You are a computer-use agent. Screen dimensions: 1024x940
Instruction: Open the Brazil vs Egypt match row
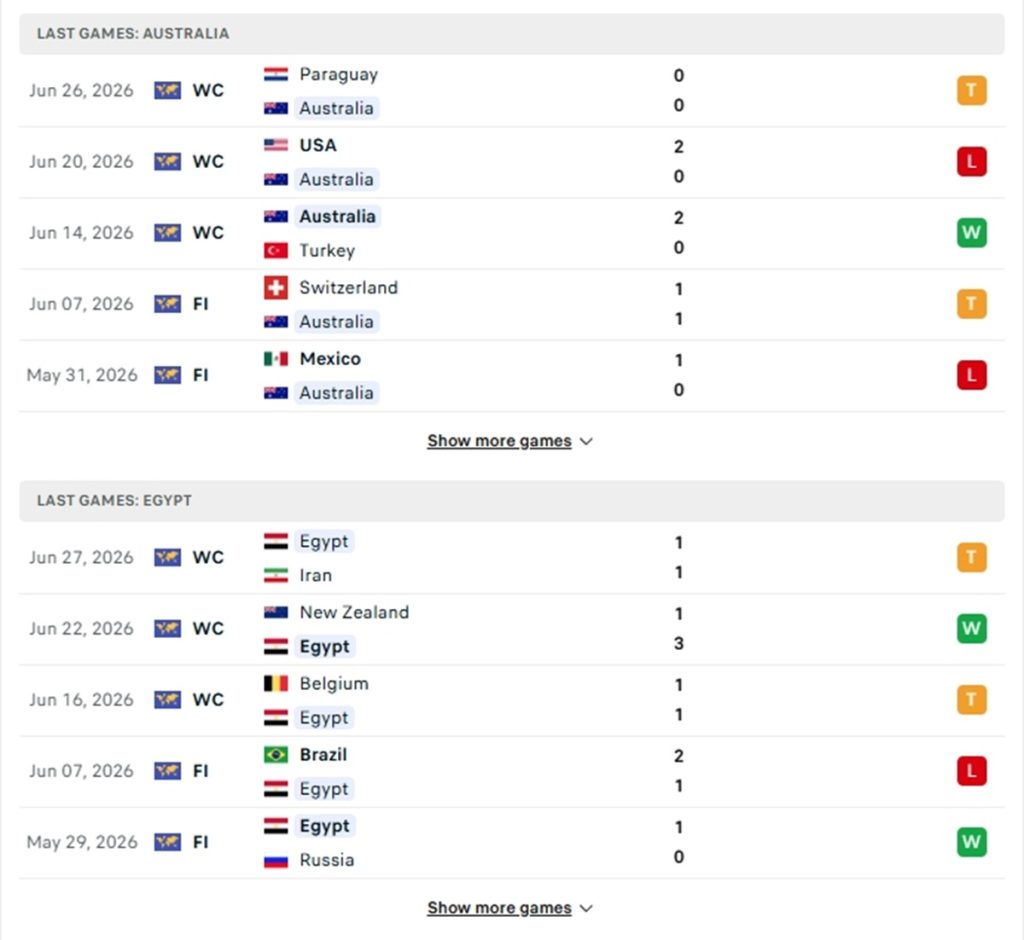click(x=512, y=771)
